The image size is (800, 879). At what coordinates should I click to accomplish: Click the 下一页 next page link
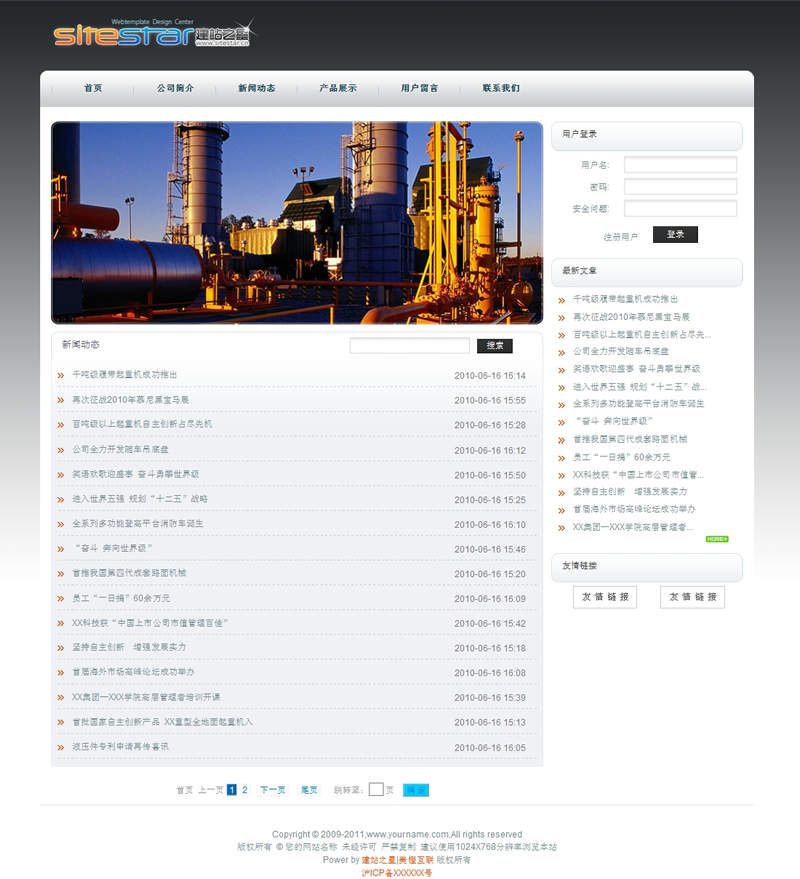coord(272,790)
